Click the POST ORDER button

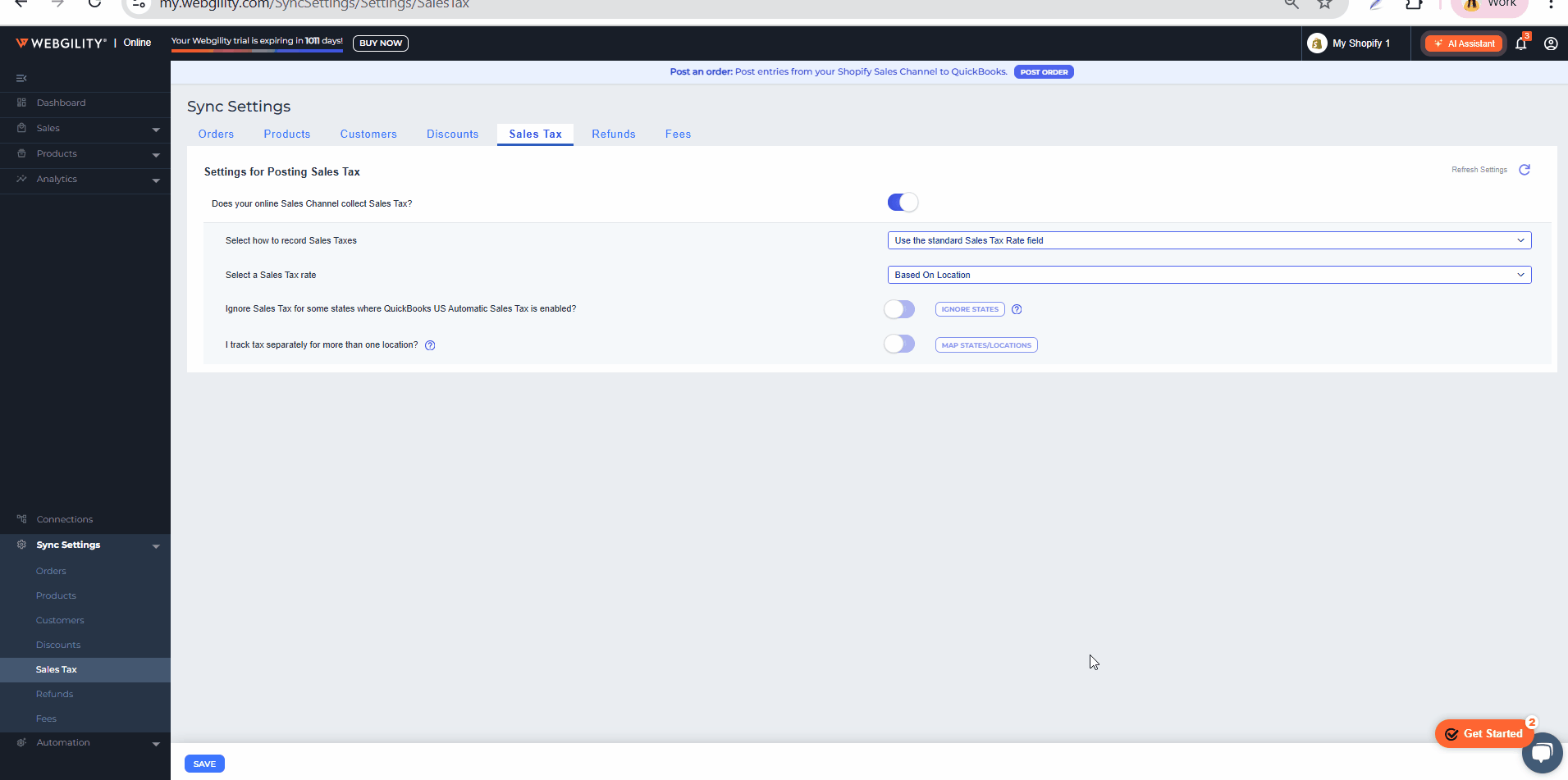pyautogui.click(x=1044, y=72)
